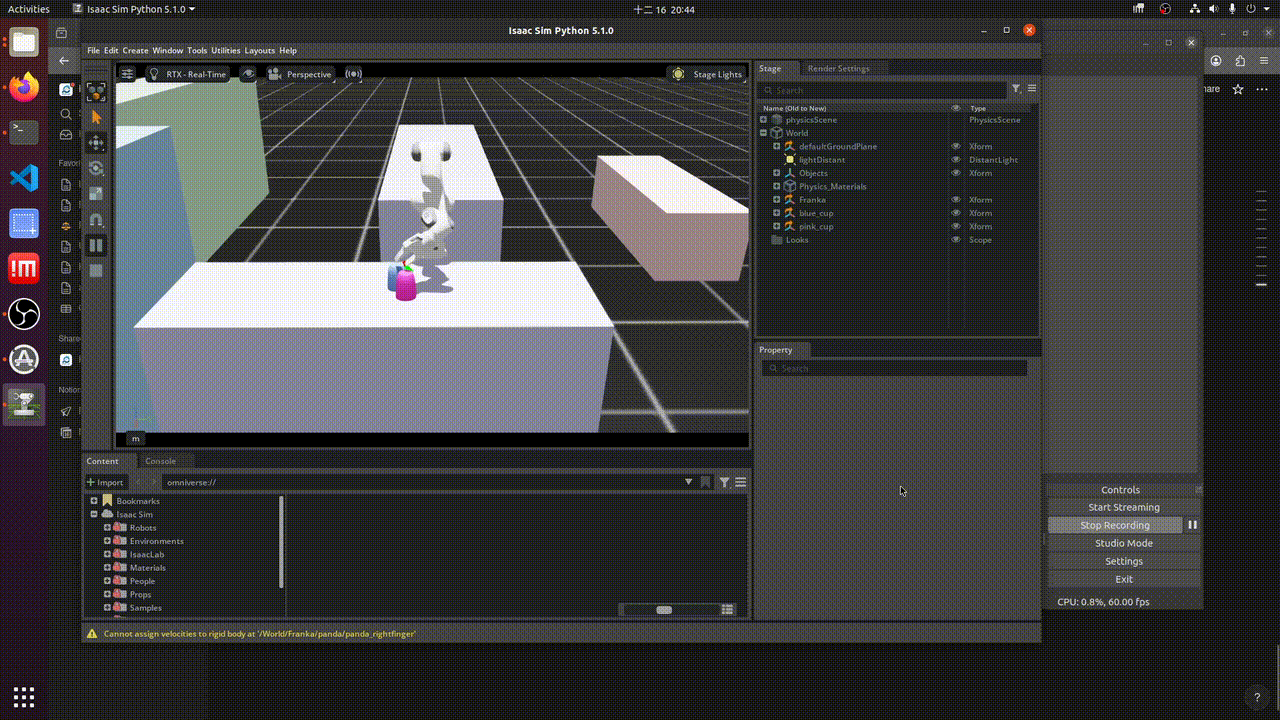Image resolution: width=1280 pixels, height=720 pixels.
Task: Select the Move tool in the left toolbar
Action: [96, 143]
